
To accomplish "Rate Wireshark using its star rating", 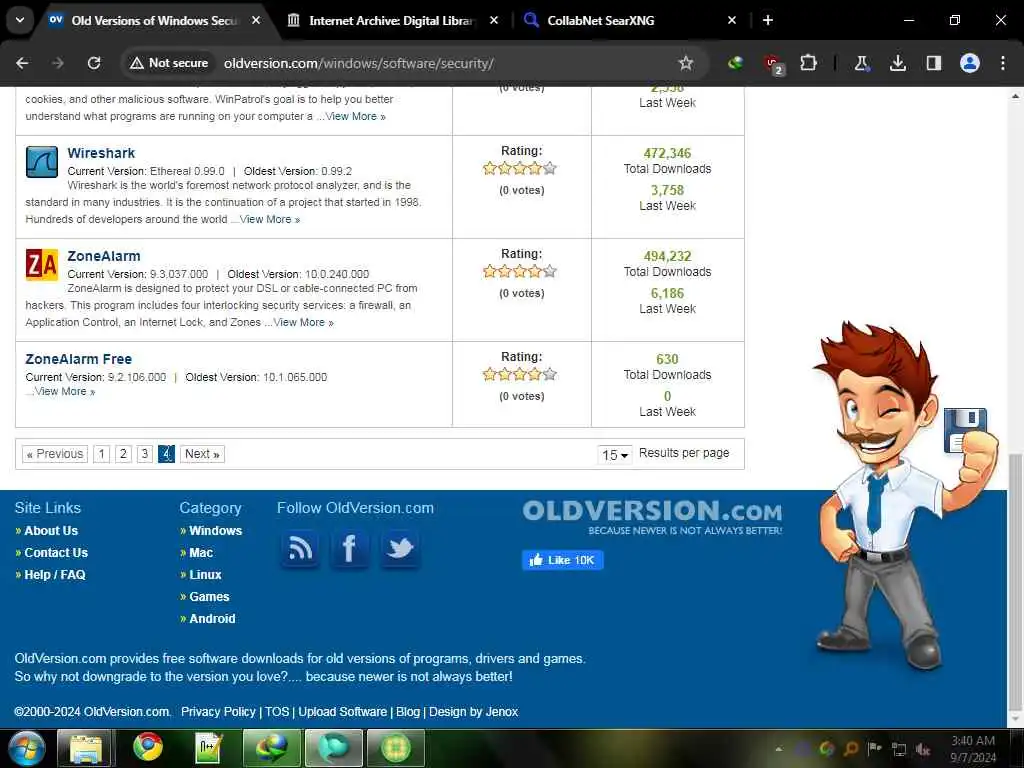I will click(x=520, y=168).
